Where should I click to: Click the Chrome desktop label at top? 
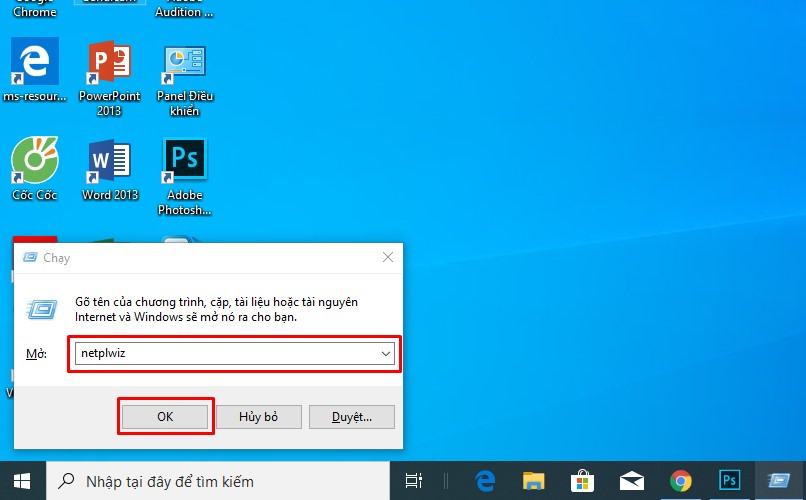coord(35,11)
